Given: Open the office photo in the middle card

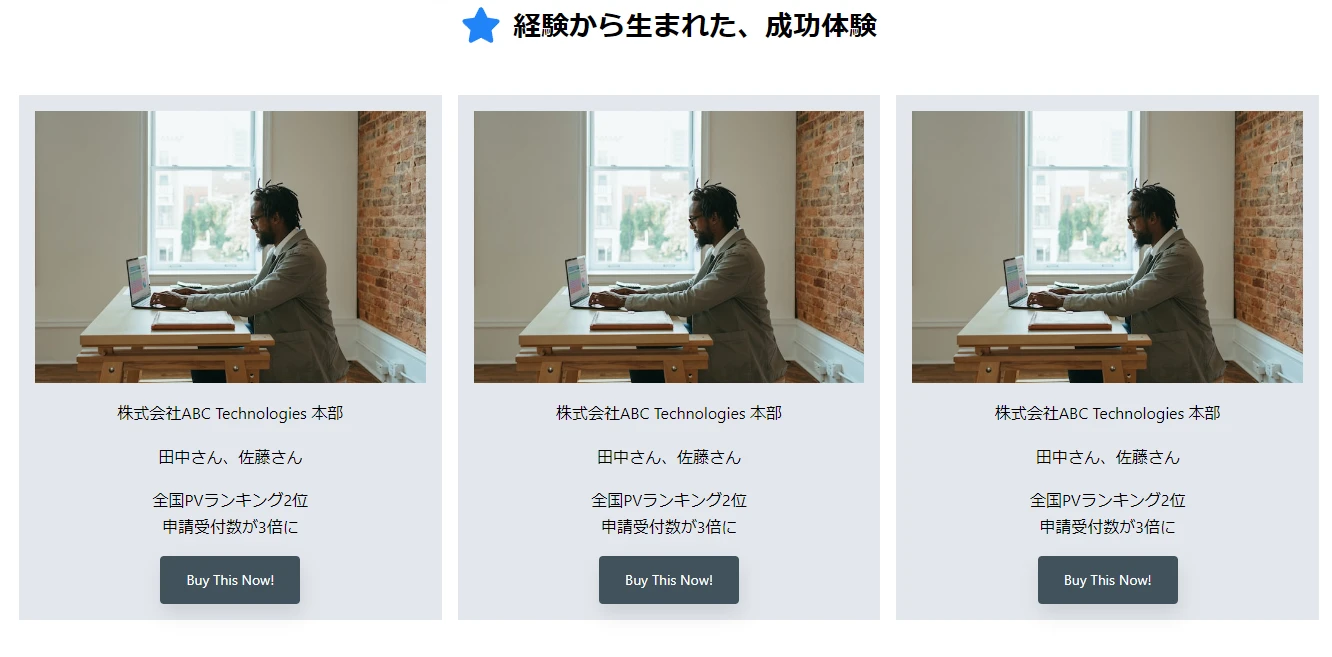Looking at the screenshot, I should [x=669, y=247].
